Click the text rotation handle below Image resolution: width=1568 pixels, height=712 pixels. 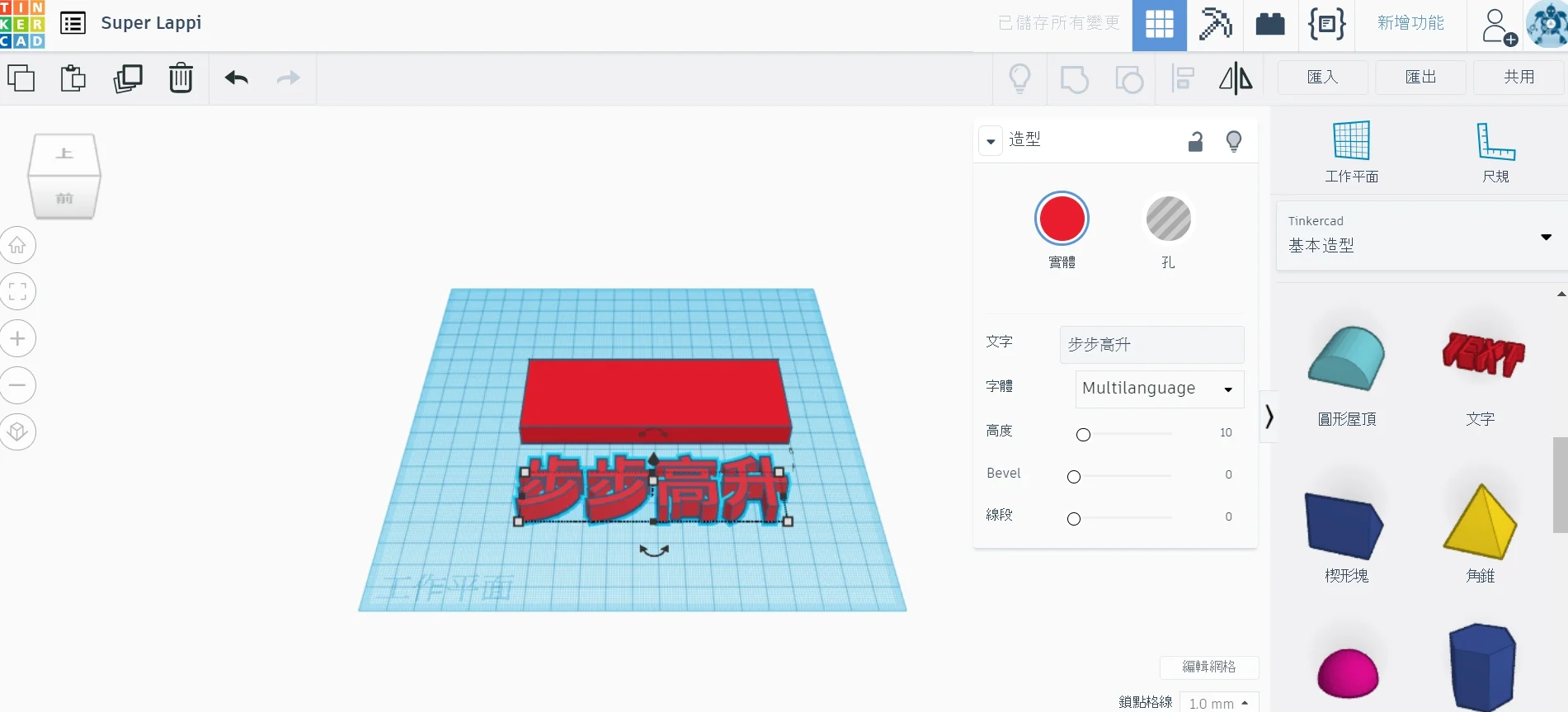pyautogui.click(x=654, y=550)
